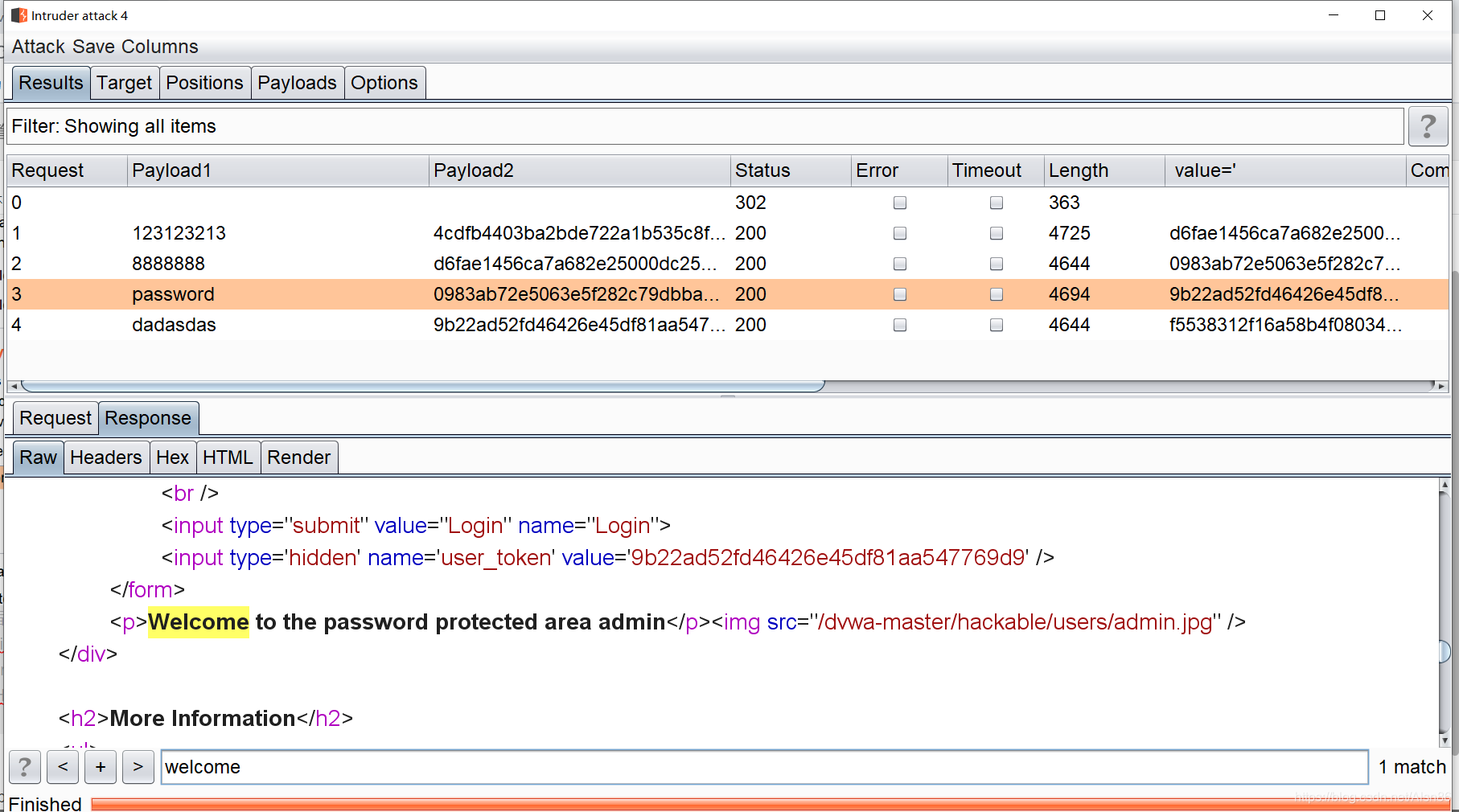Select the Headers view tab

106,457
